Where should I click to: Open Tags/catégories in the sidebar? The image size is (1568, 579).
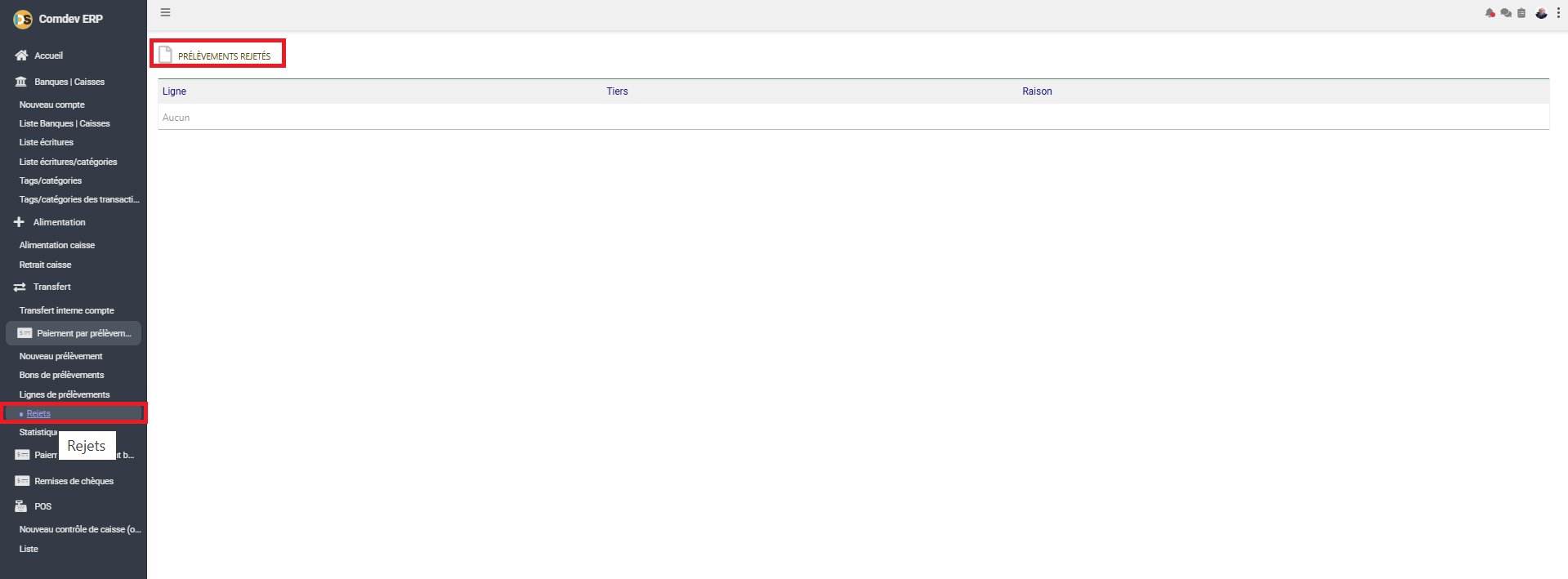click(51, 180)
